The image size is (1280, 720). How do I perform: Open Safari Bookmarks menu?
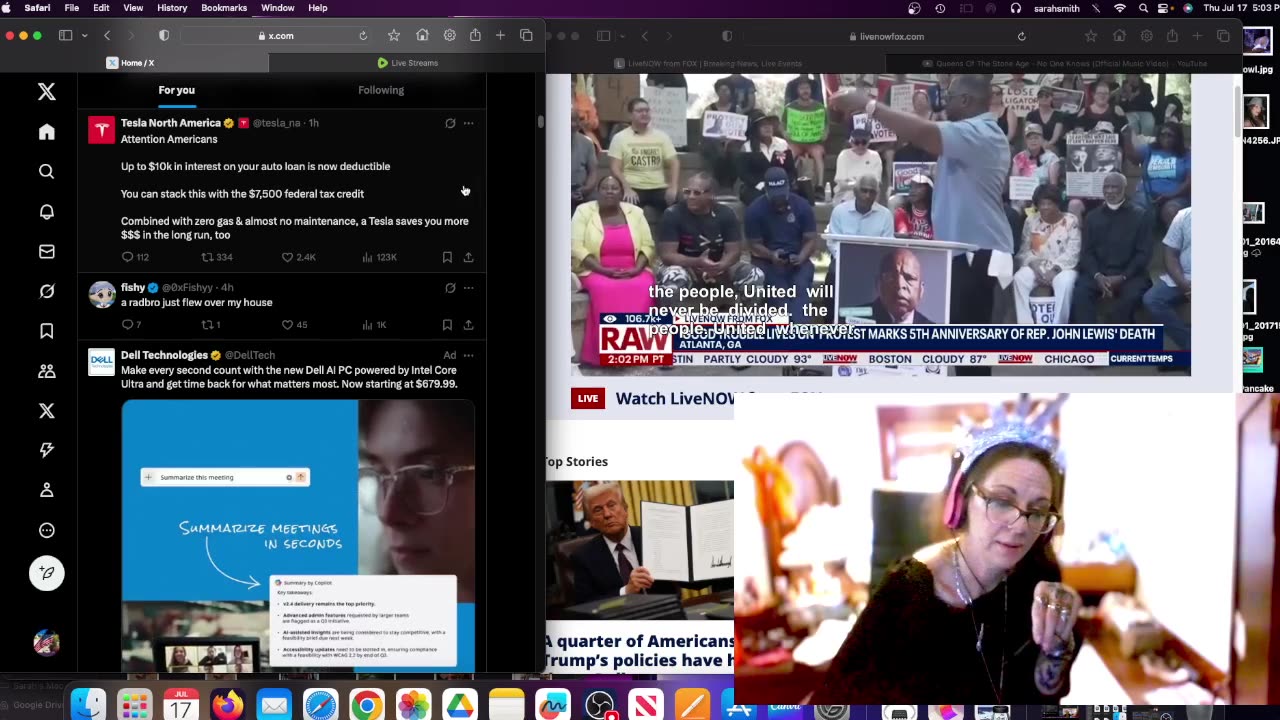click(x=224, y=8)
